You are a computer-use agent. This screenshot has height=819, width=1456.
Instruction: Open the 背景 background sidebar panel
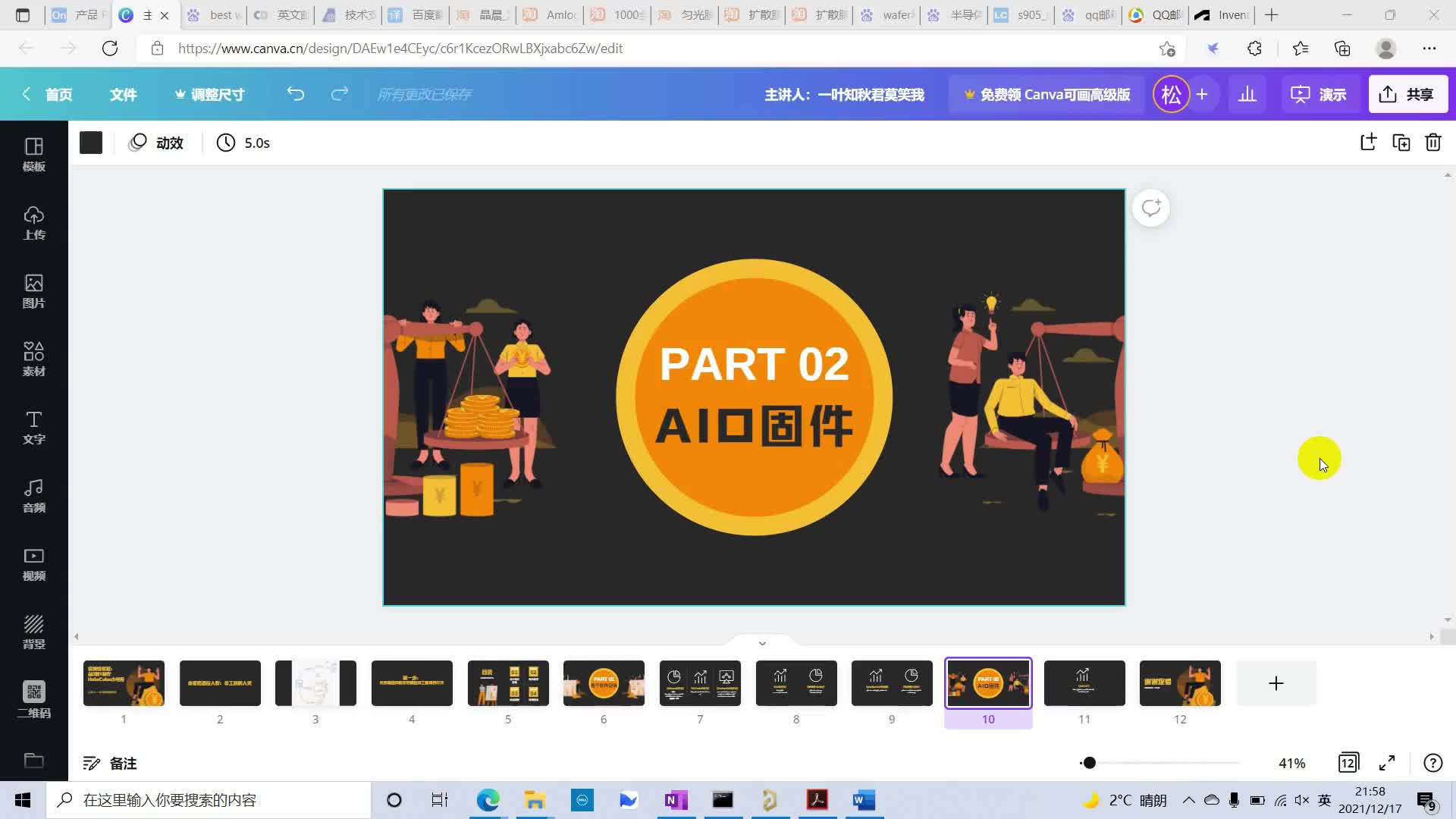tap(33, 632)
